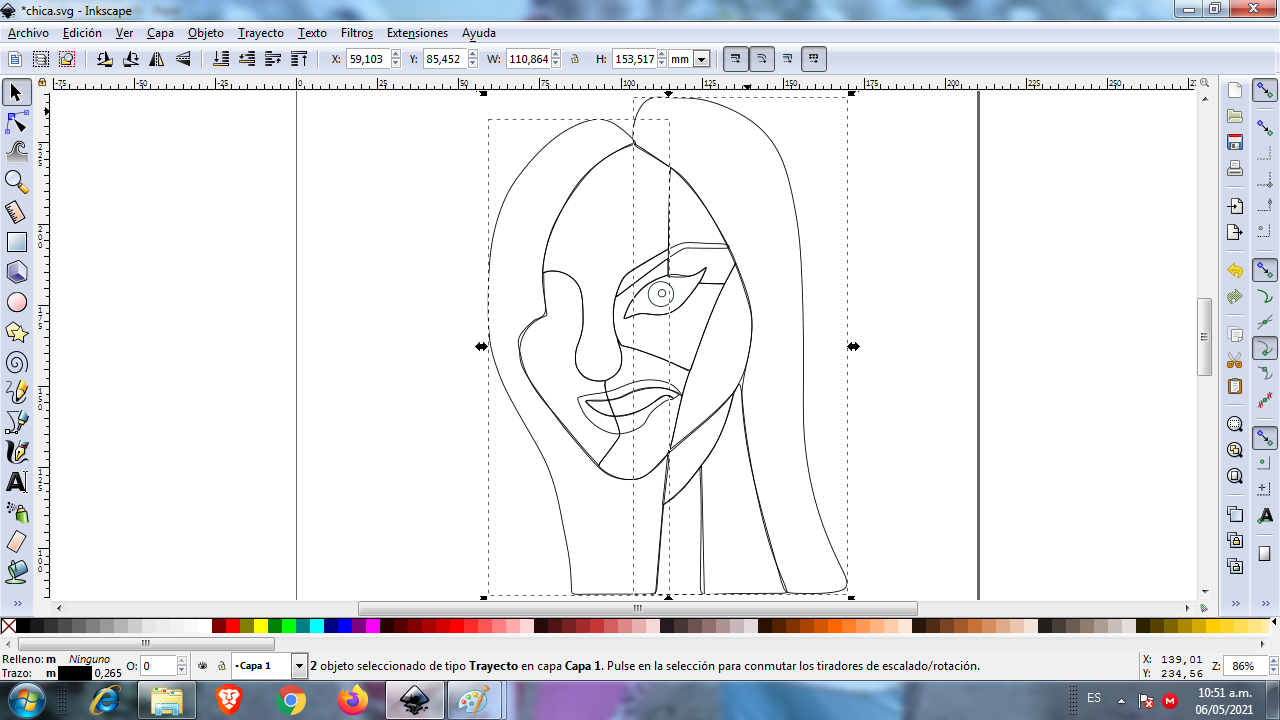Select the Zoom magnifier tool

[16, 182]
